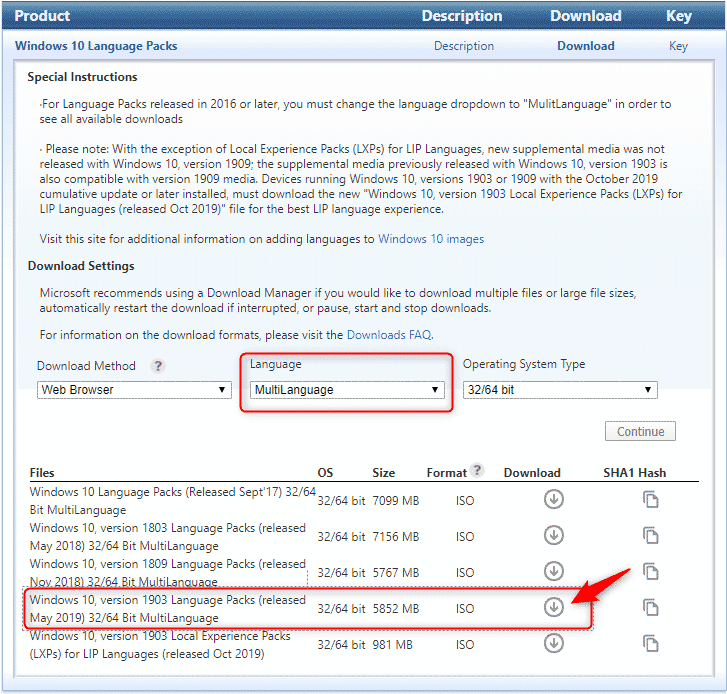Select the Key tab of the product row

pos(678,46)
